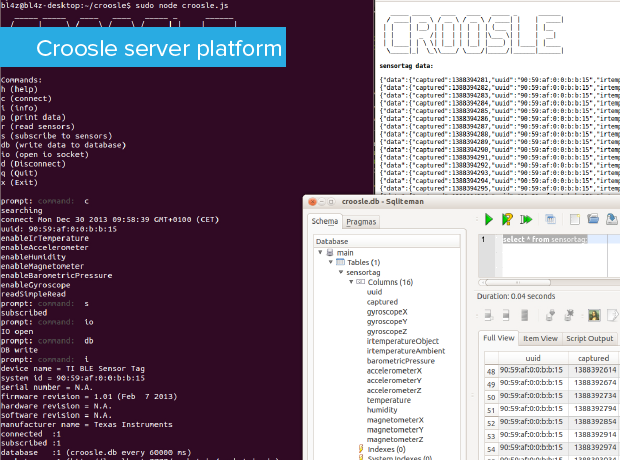Select irtemperatureObject in schema tree
This screenshot has width=620, height=460.
pos(403,341)
